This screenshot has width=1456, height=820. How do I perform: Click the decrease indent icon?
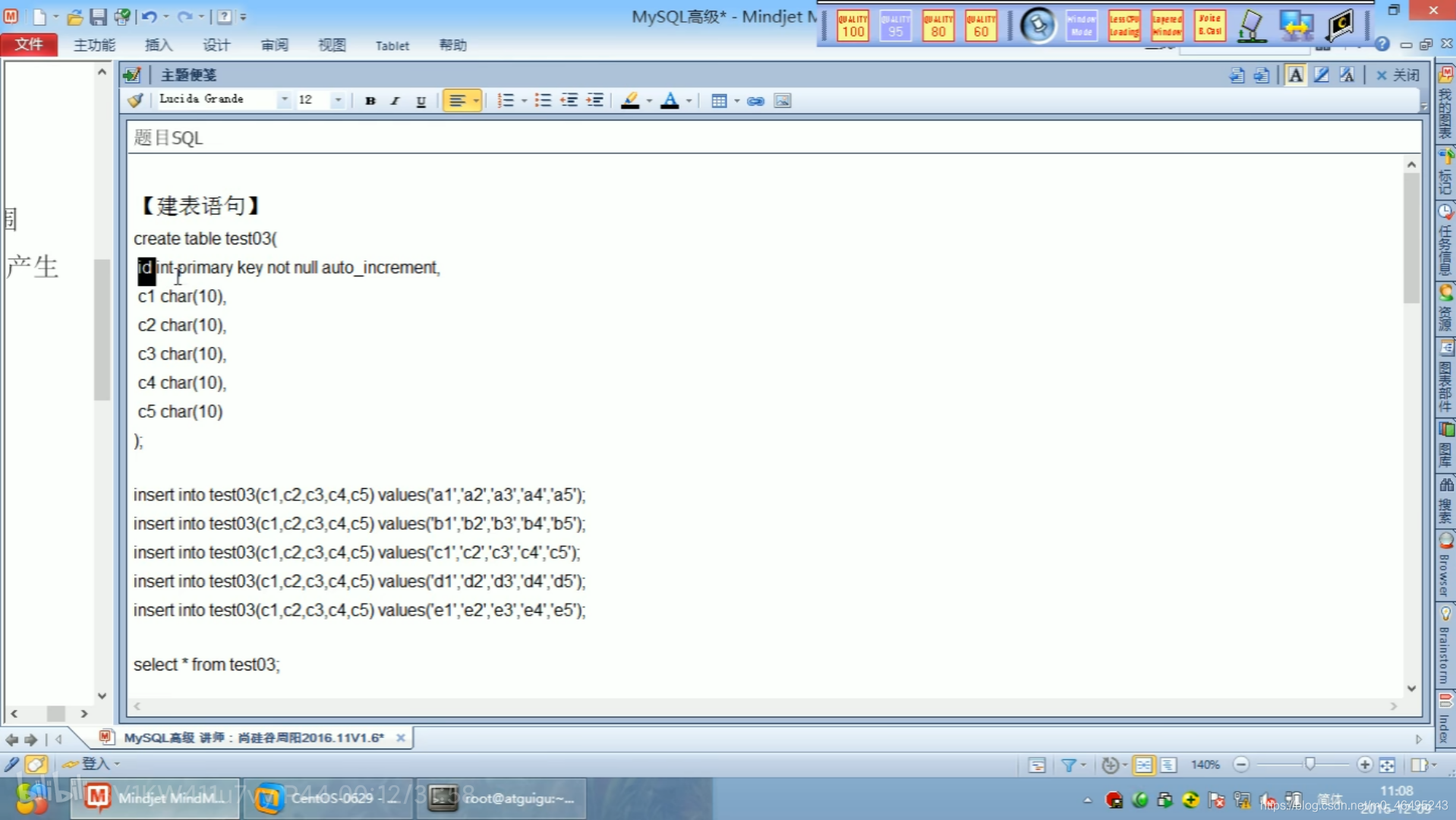tap(569, 100)
